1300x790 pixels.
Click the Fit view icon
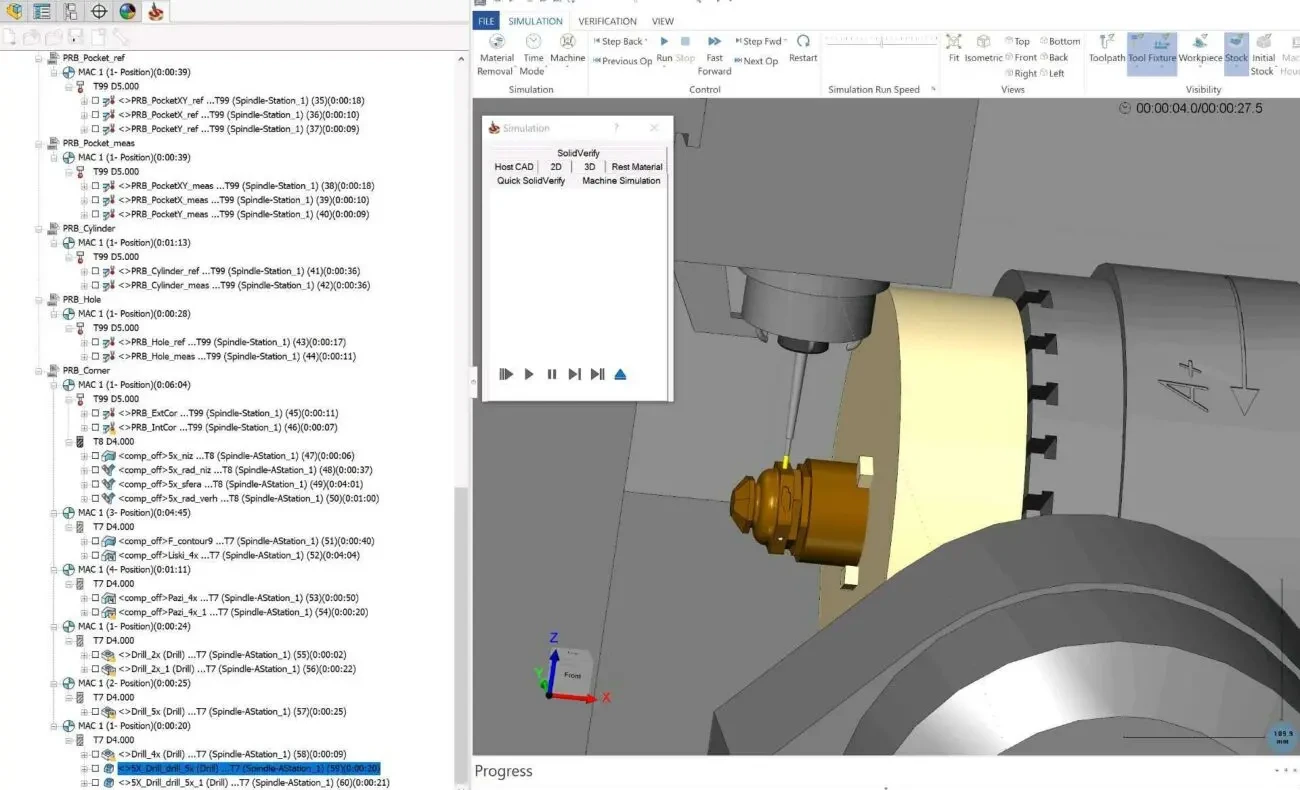coord(952,41)
